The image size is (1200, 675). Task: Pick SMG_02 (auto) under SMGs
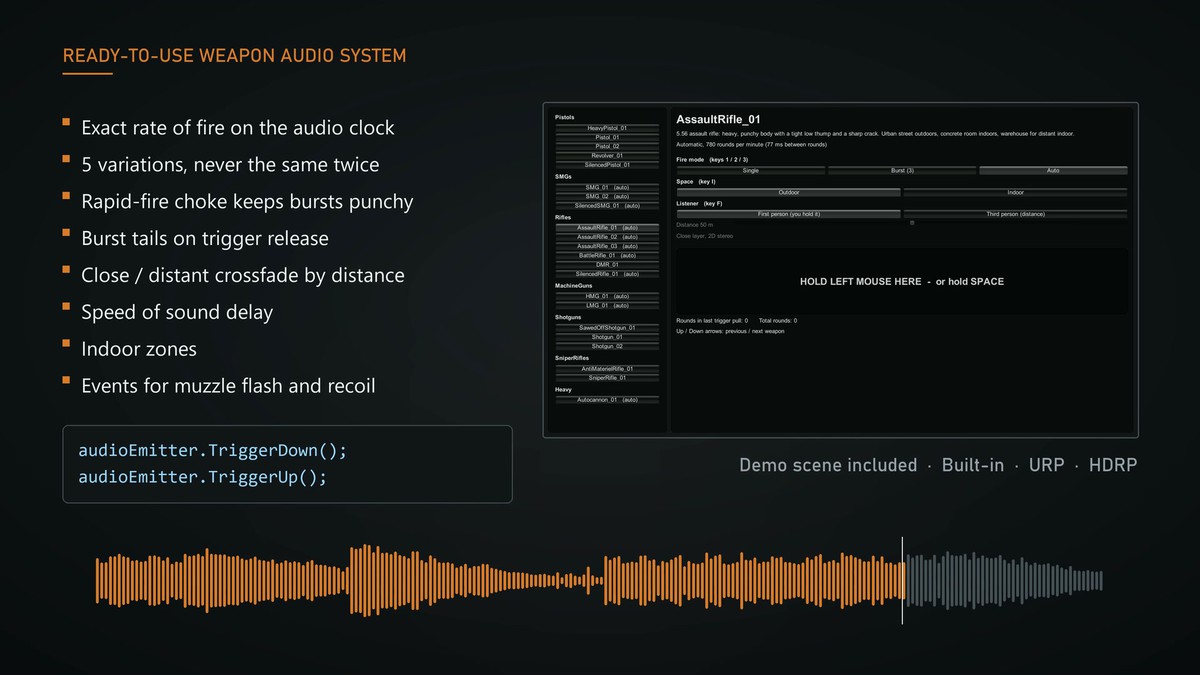click(x=607, y=196)
